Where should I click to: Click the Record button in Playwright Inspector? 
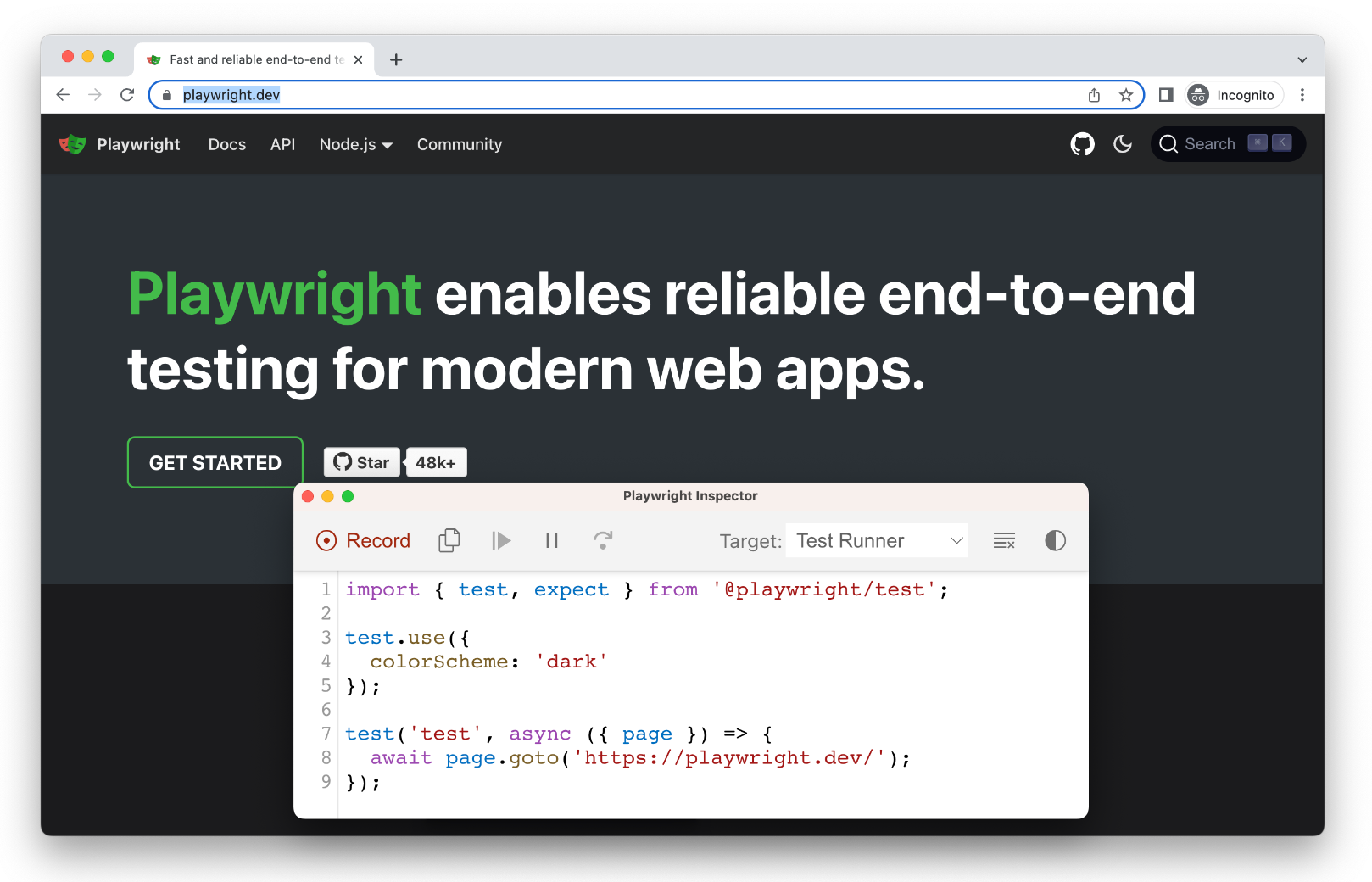click(x=363, y=541)
